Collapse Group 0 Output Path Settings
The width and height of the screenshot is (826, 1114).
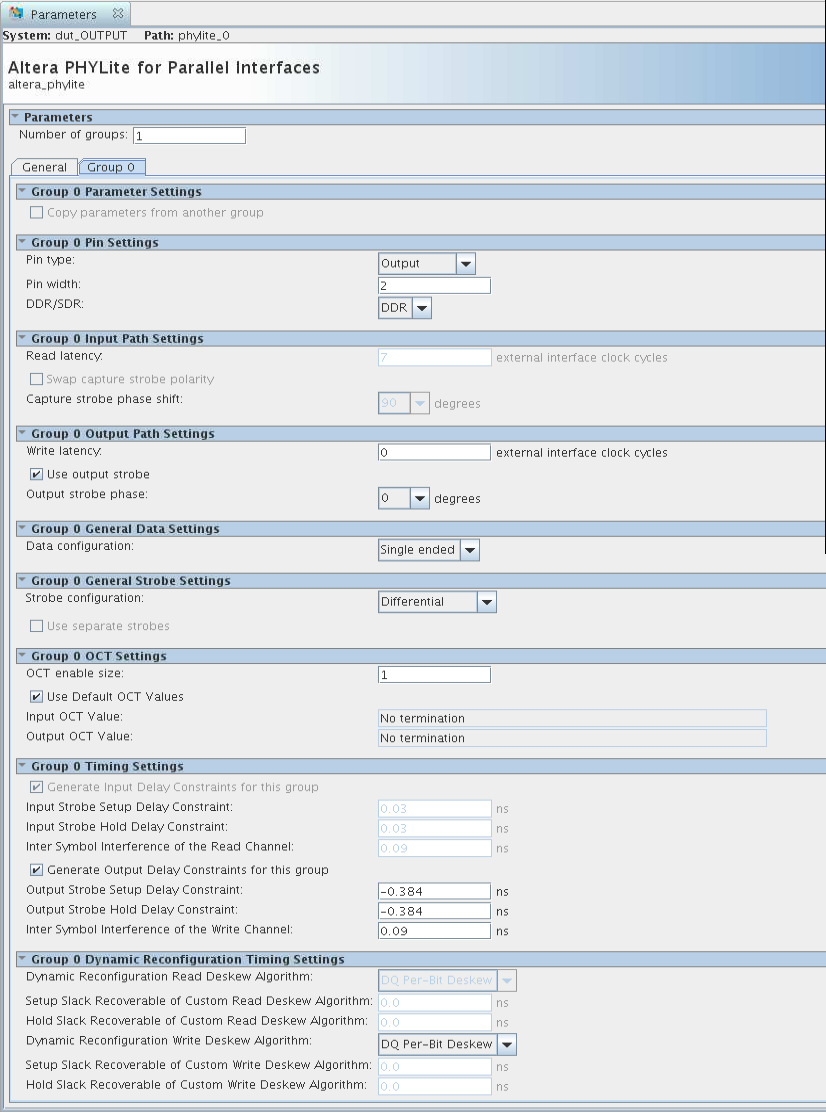pyautogui.click(x=22, y=433)
